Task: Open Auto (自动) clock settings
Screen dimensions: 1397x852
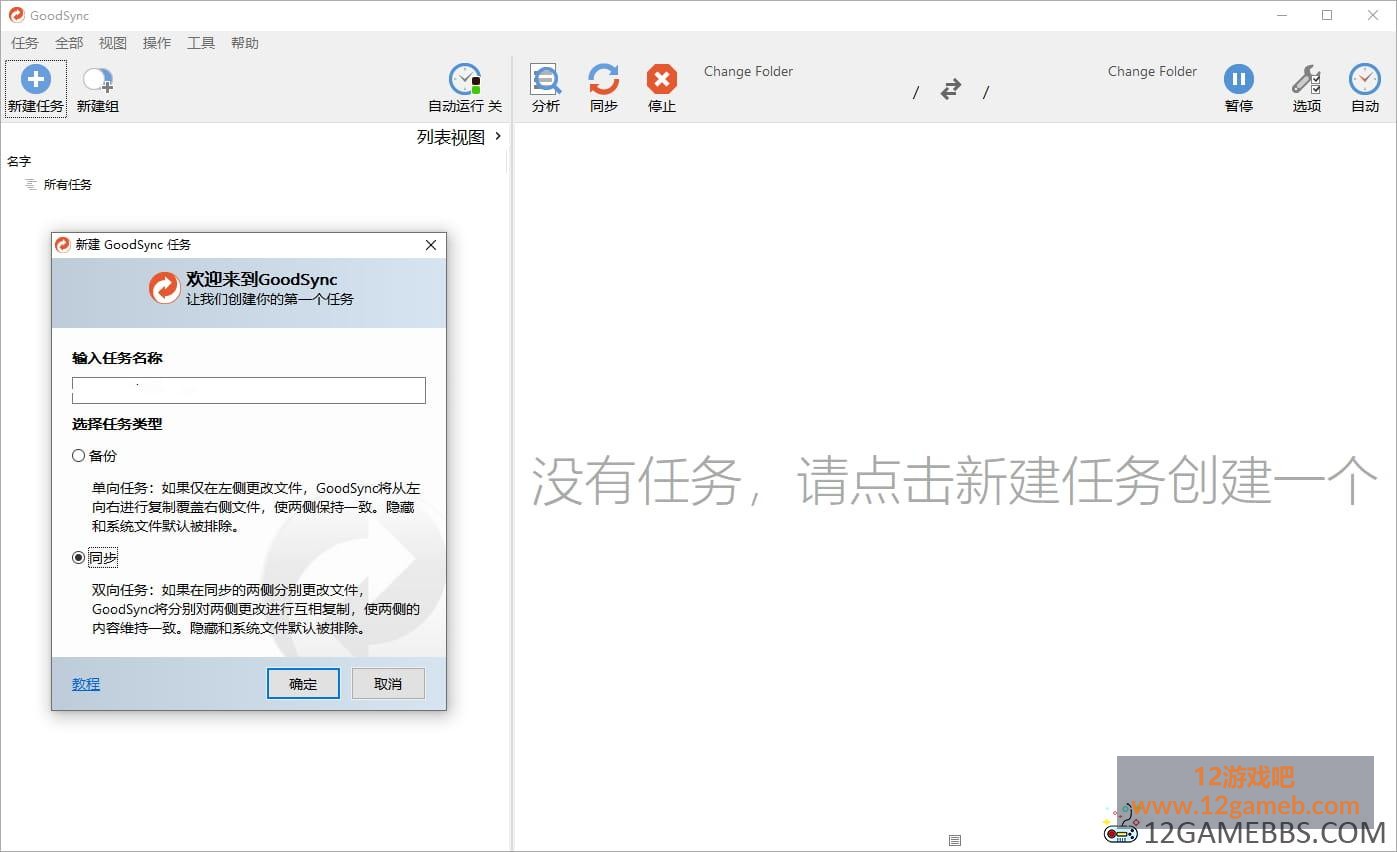Action: coord(1364,79)
